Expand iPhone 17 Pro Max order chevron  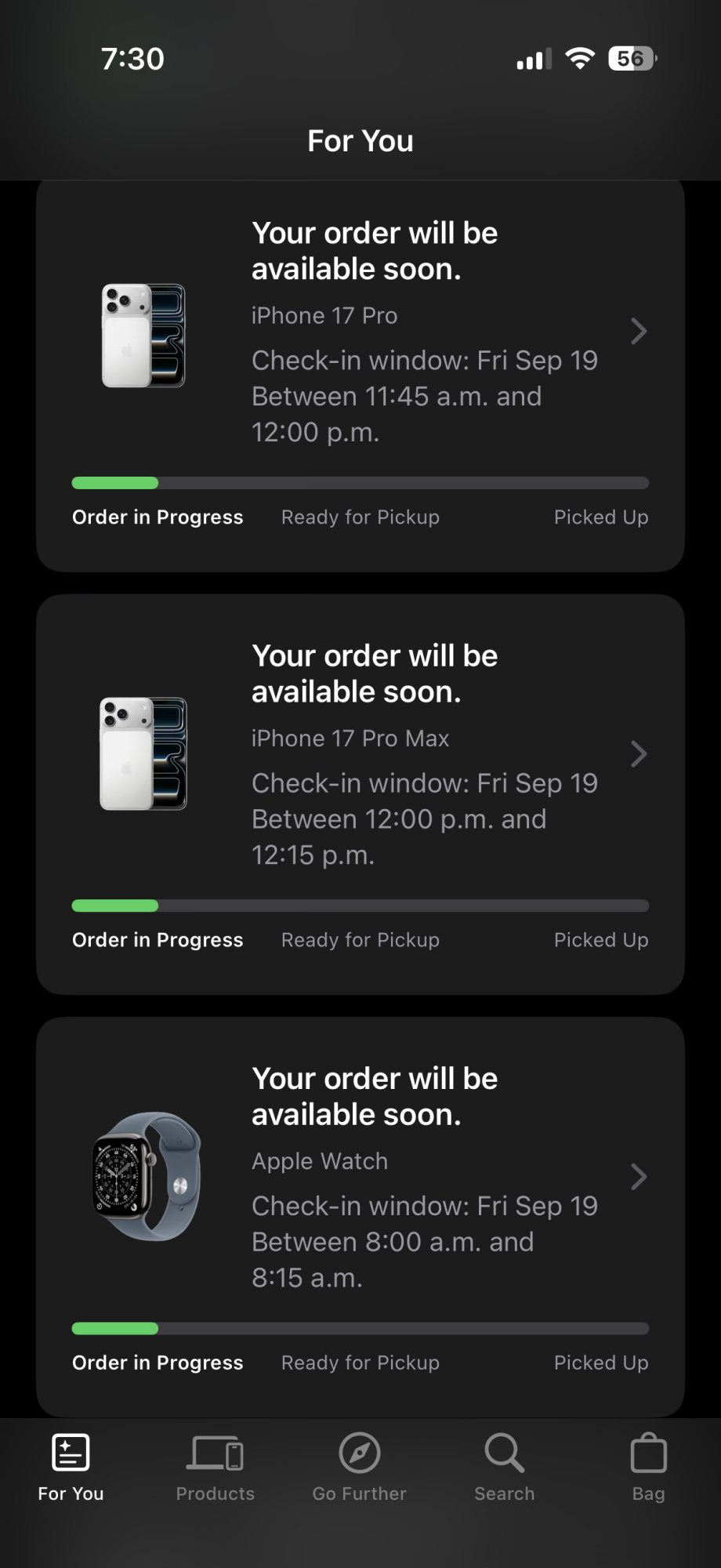click(639, 754)
